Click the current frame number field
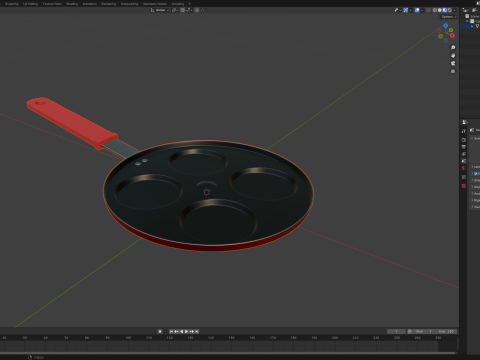 pos(396,331)
